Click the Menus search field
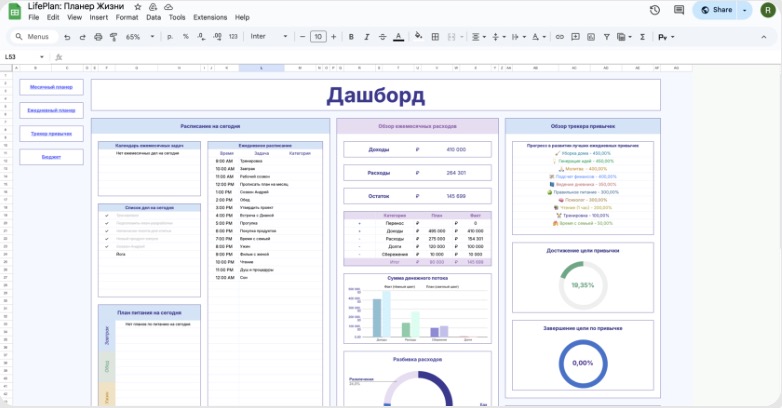Screen dimensions: 782x408 tap(34, 37)
